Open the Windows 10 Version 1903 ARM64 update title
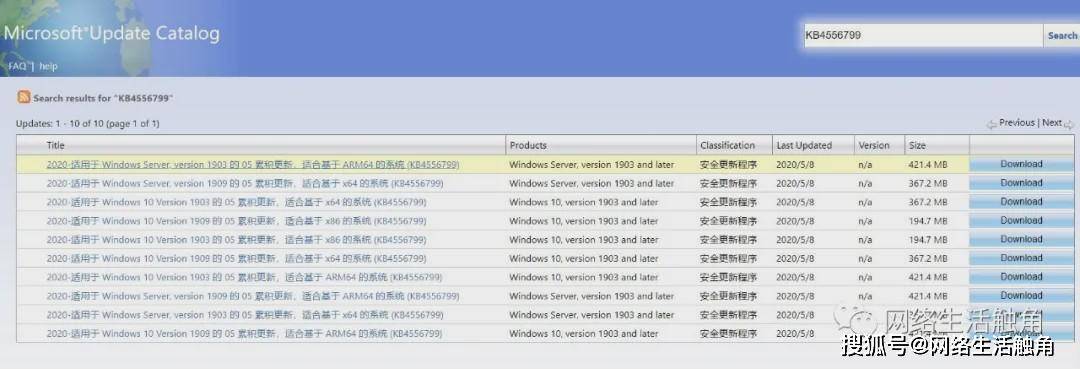The height and width of the screenshot is (369, 1080). pyautogui.click(x=245, y=277)
